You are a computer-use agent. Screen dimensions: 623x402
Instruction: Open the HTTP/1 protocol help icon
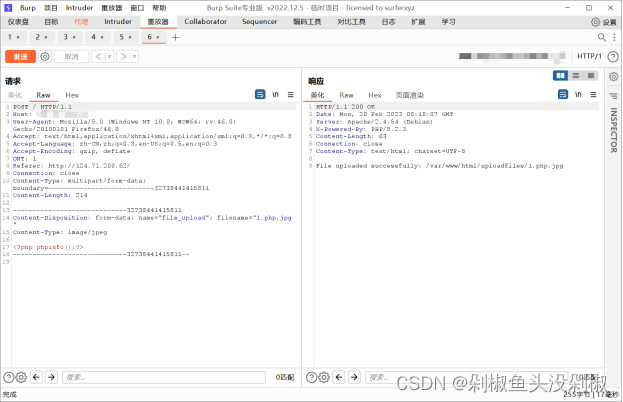(613, 56)
